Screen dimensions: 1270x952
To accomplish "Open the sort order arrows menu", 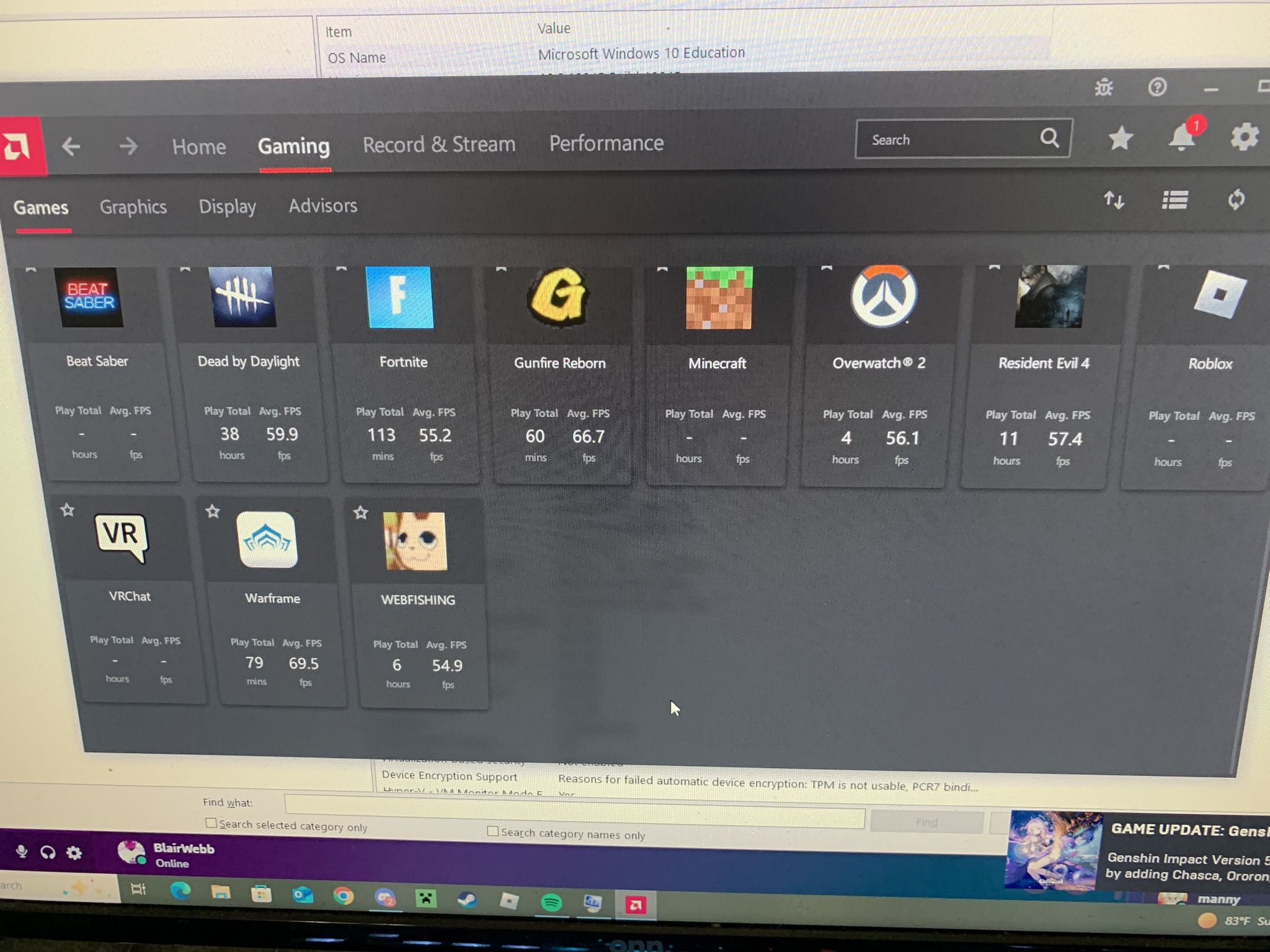I will click(1114, 200).
